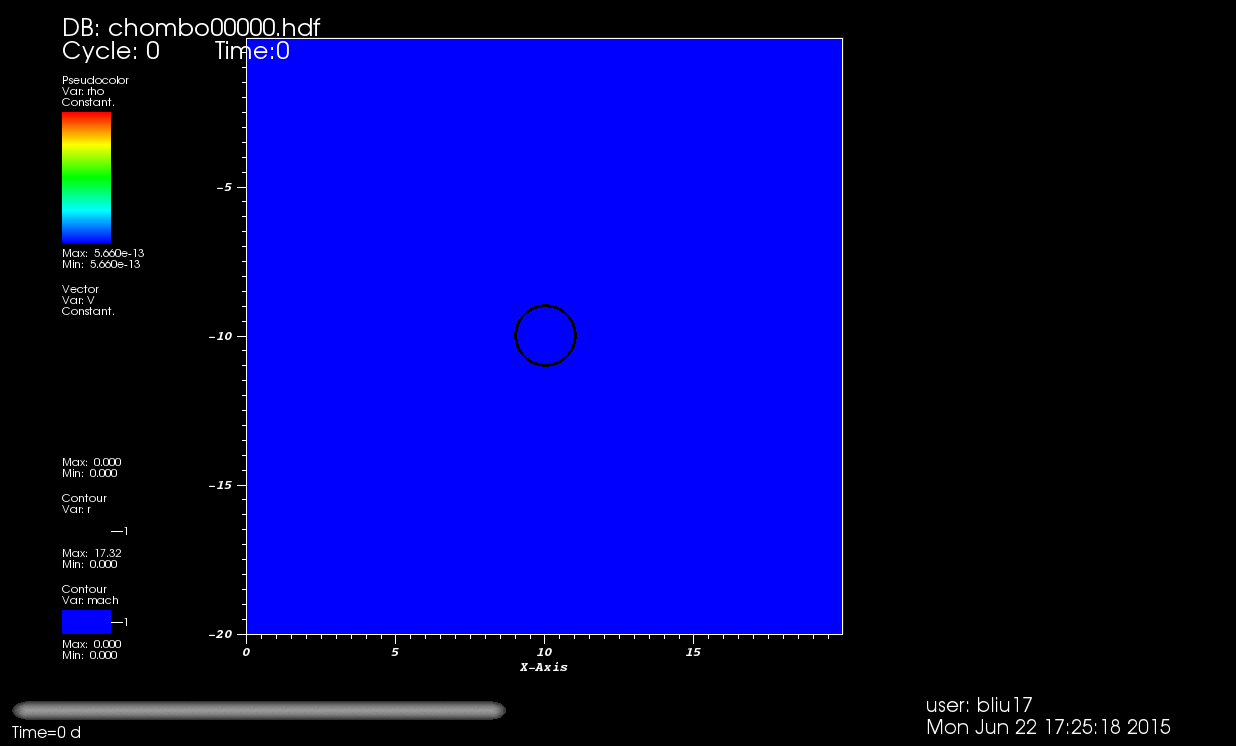Click the 'Var: r' contour legend text
The height and width of the screenshot is (746, 1236).
[x=76, y=509]
